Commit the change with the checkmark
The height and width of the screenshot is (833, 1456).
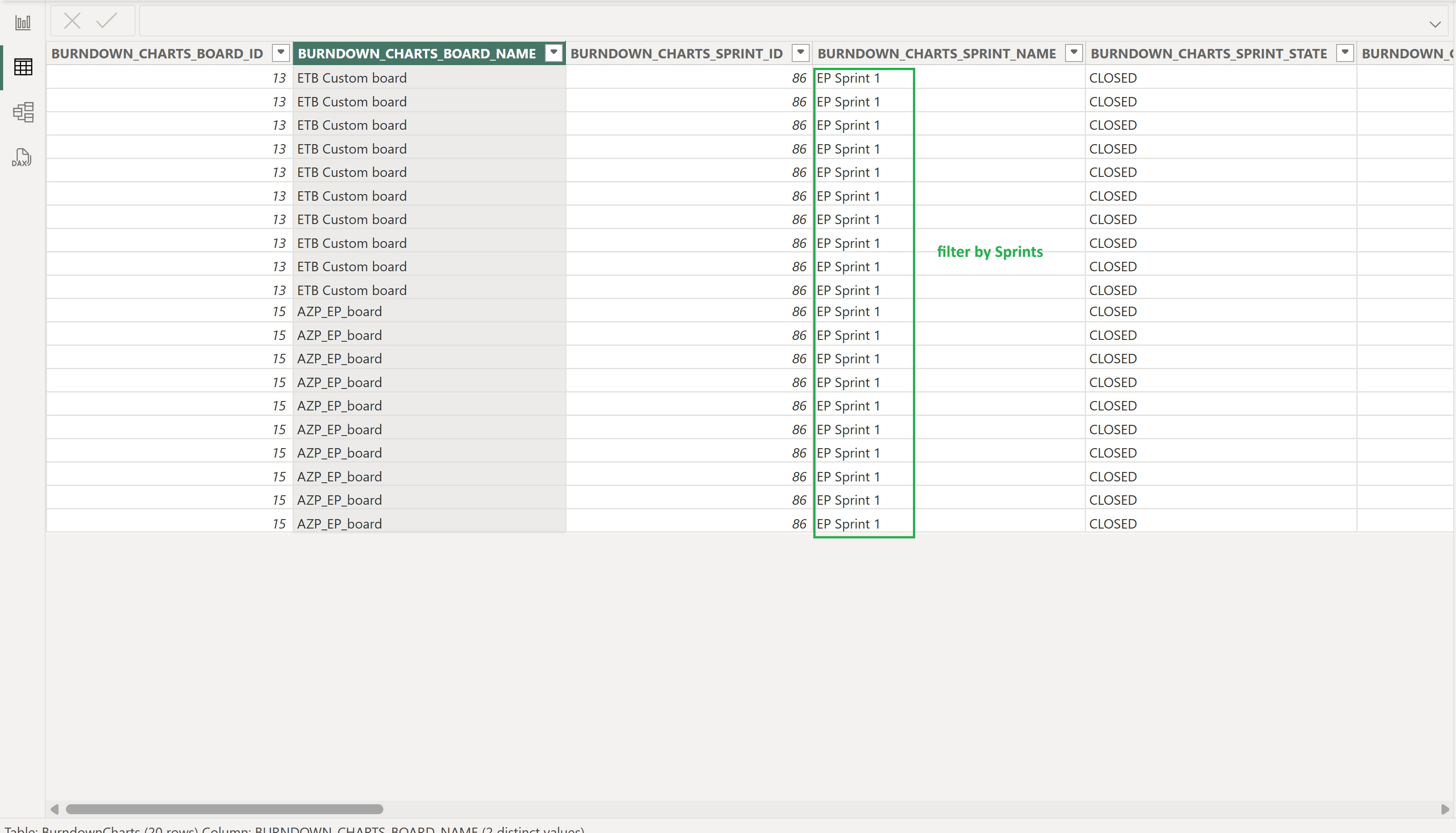[106, 21]
